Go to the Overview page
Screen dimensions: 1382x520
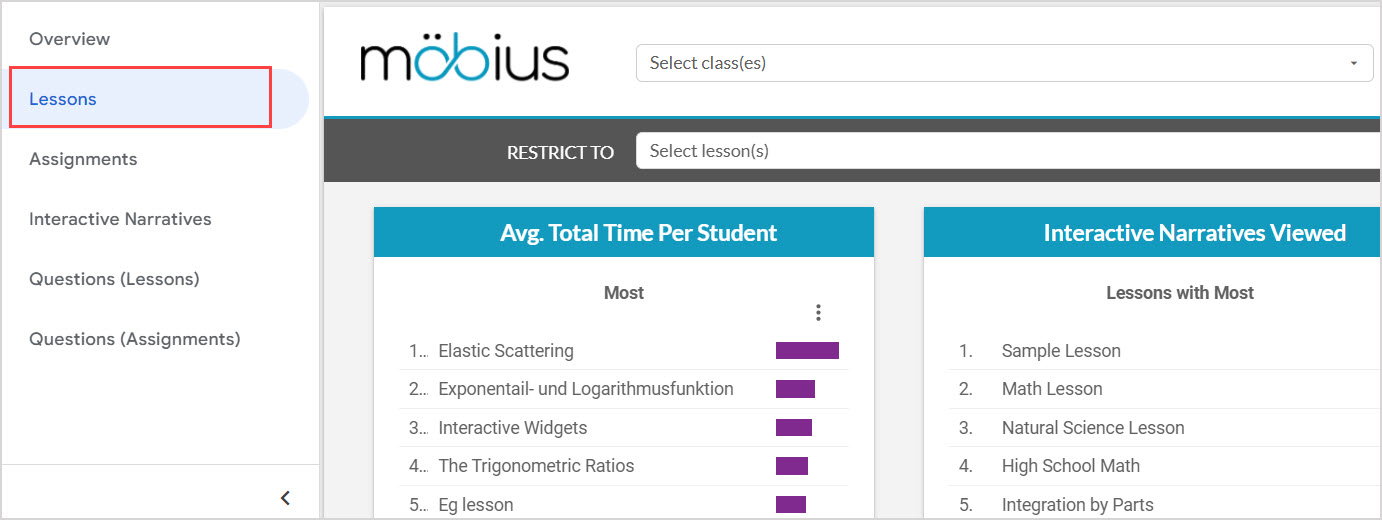[x=70, y=39]
